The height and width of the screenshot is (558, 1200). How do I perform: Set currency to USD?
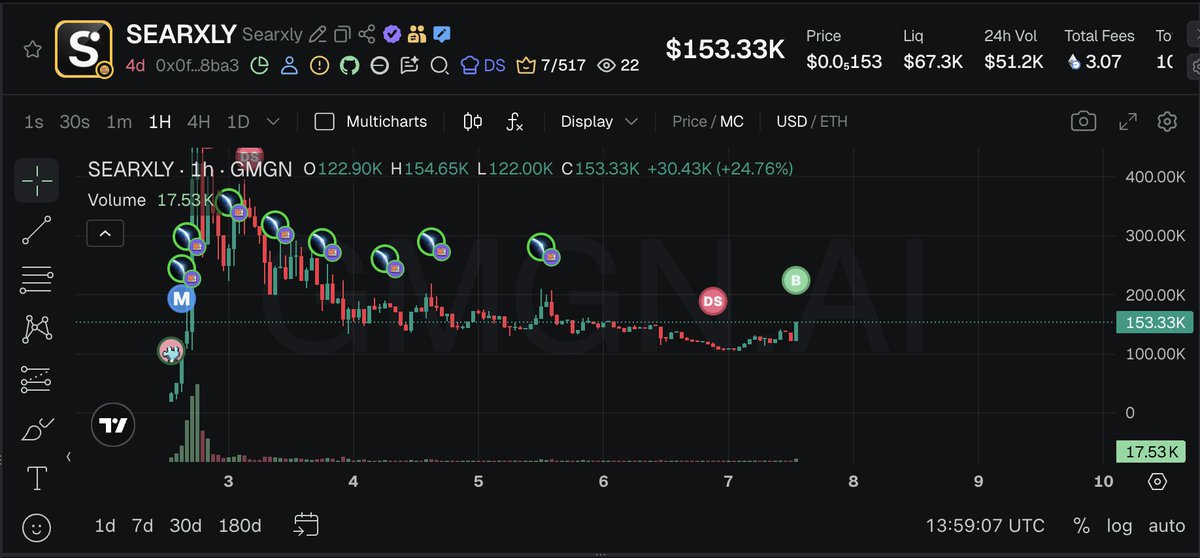click(x=791, y=122)
